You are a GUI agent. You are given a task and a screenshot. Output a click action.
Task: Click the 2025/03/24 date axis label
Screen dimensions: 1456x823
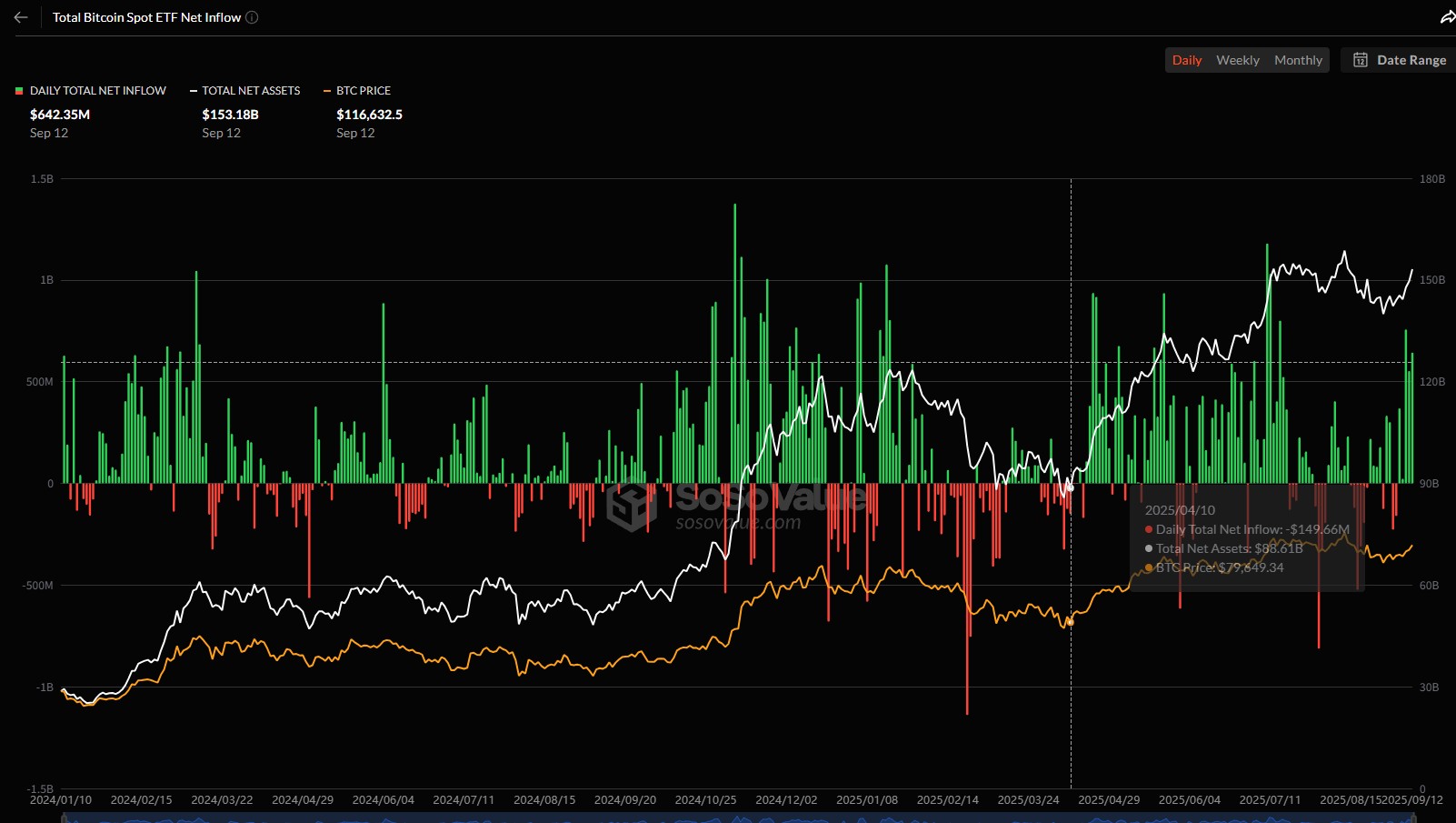click(x=1028, y=800)
